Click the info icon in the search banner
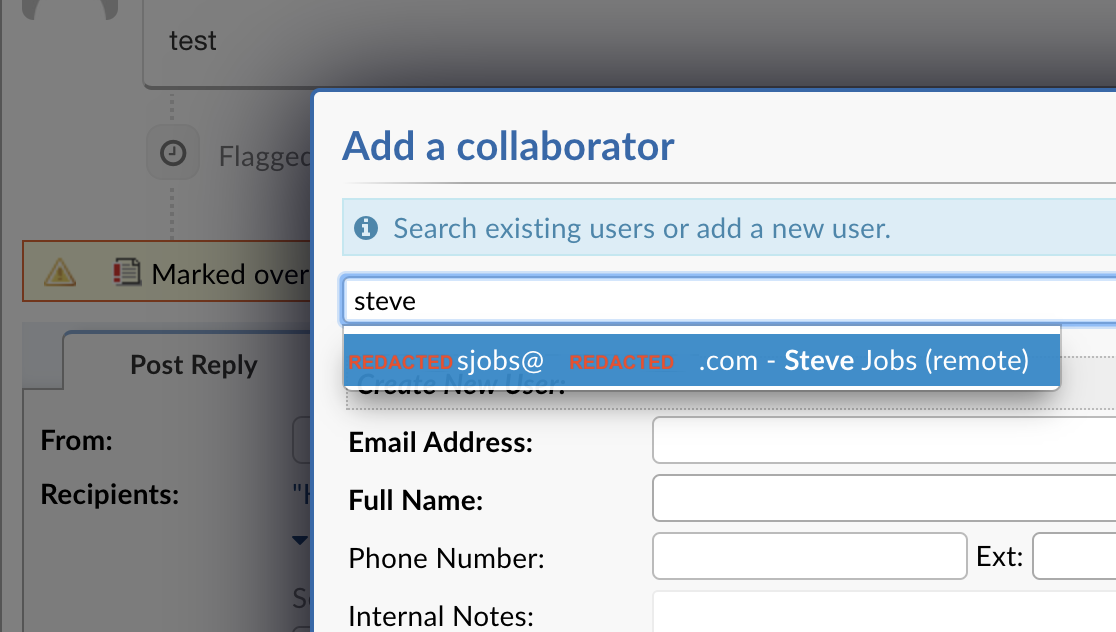This screenshot has height=632, width=1116. [366, 228]
